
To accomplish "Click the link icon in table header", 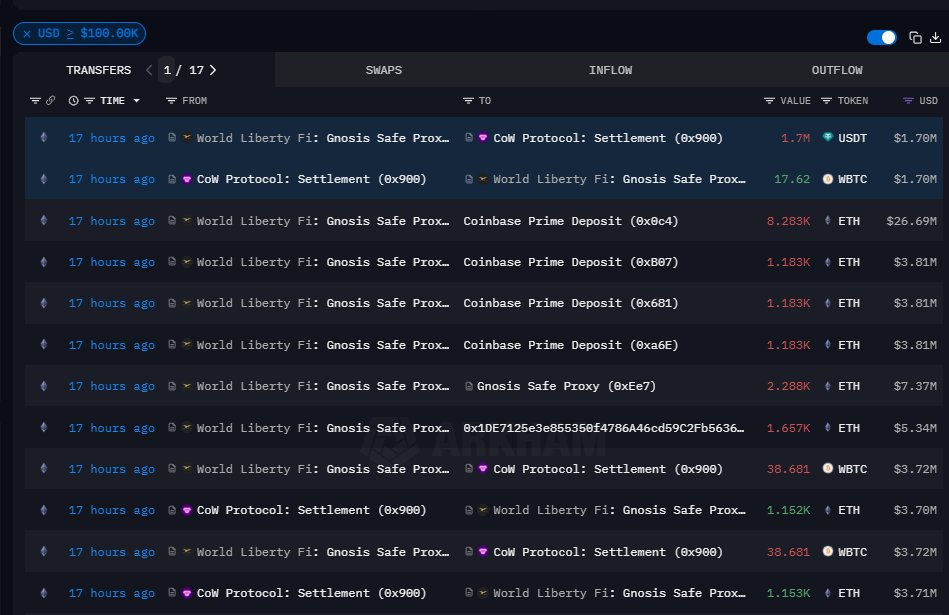I will pos(50,100).
